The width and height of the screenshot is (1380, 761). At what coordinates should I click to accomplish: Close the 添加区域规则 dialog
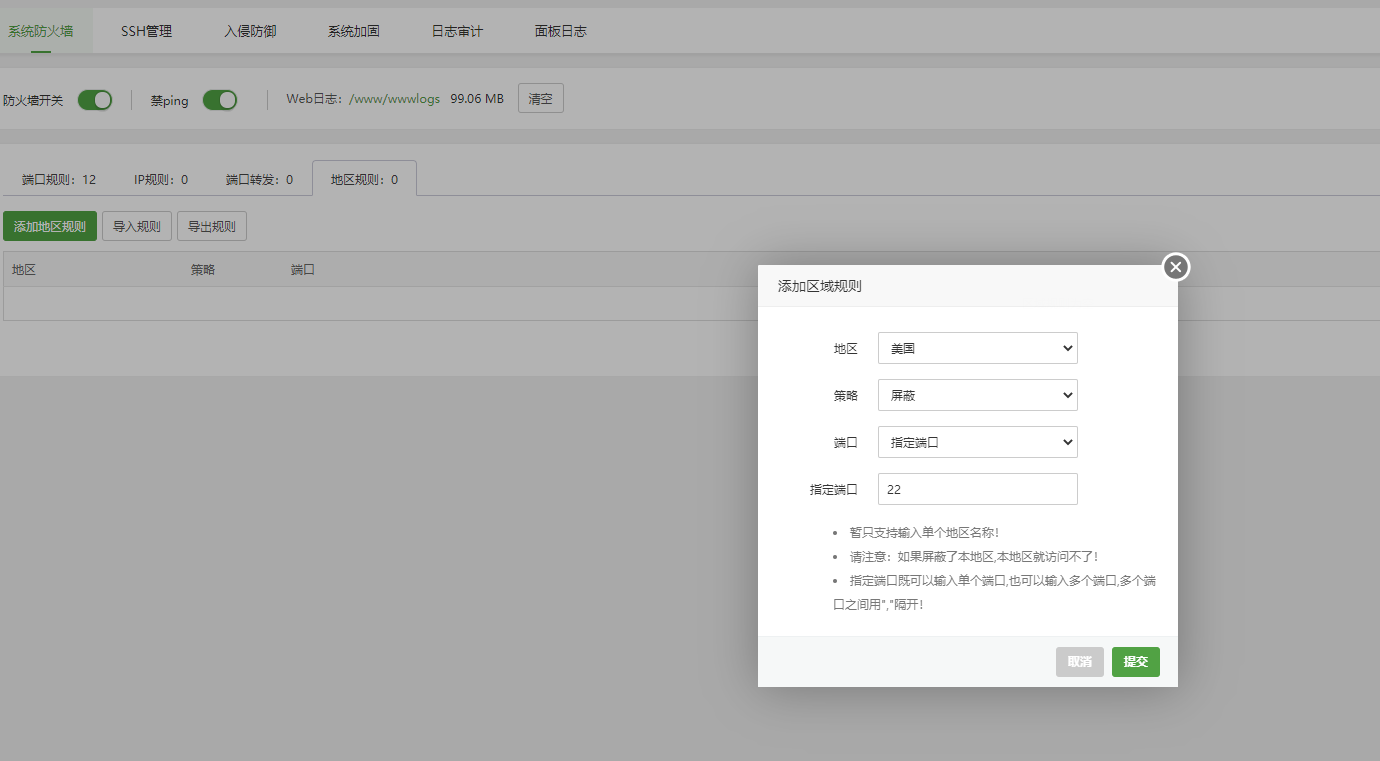point(1176,267)
